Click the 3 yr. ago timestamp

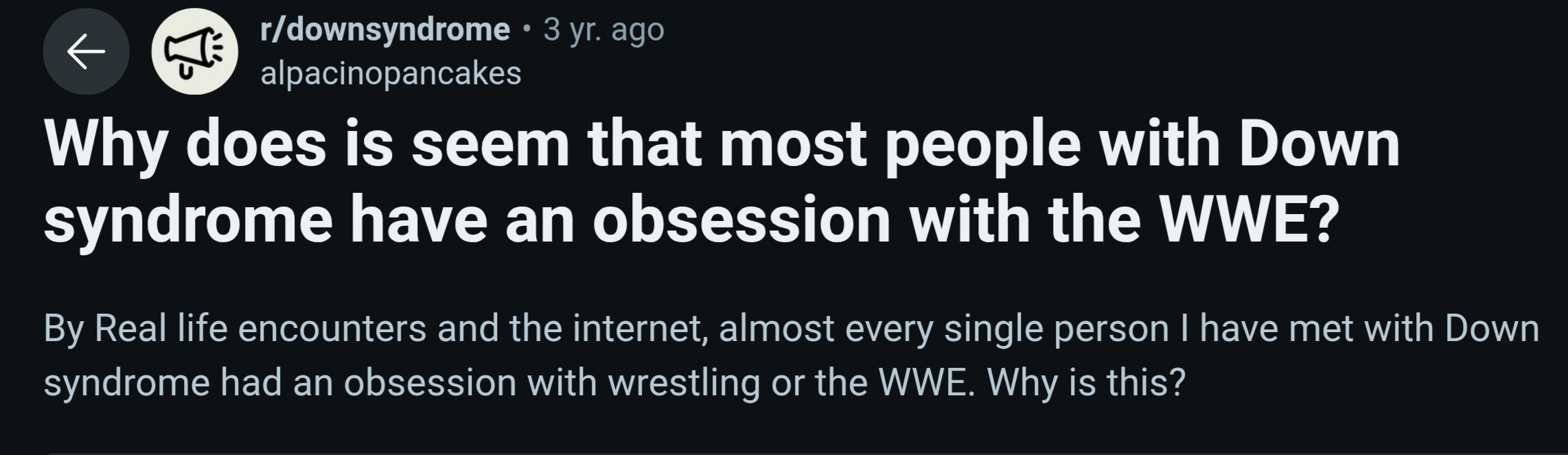[x=603, y=30]
